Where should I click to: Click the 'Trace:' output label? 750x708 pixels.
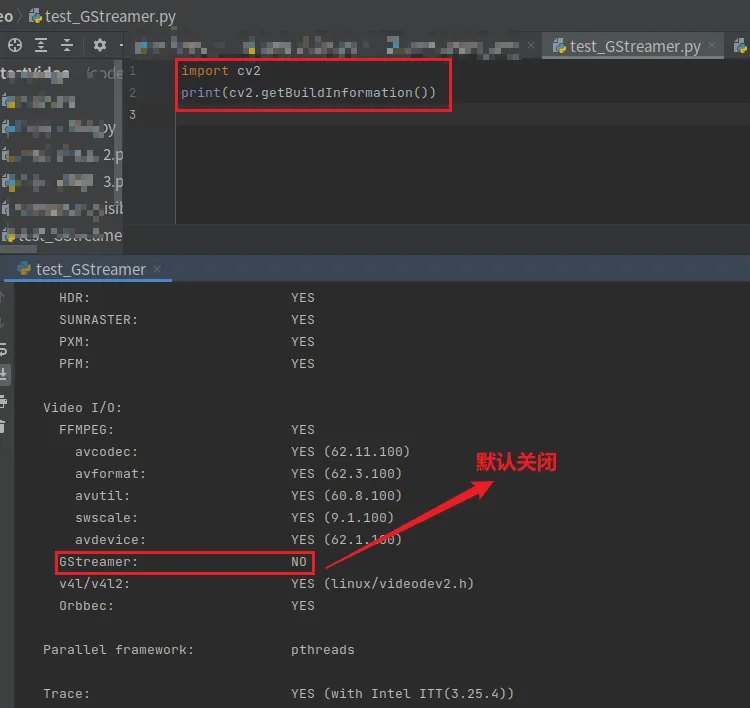66,694
